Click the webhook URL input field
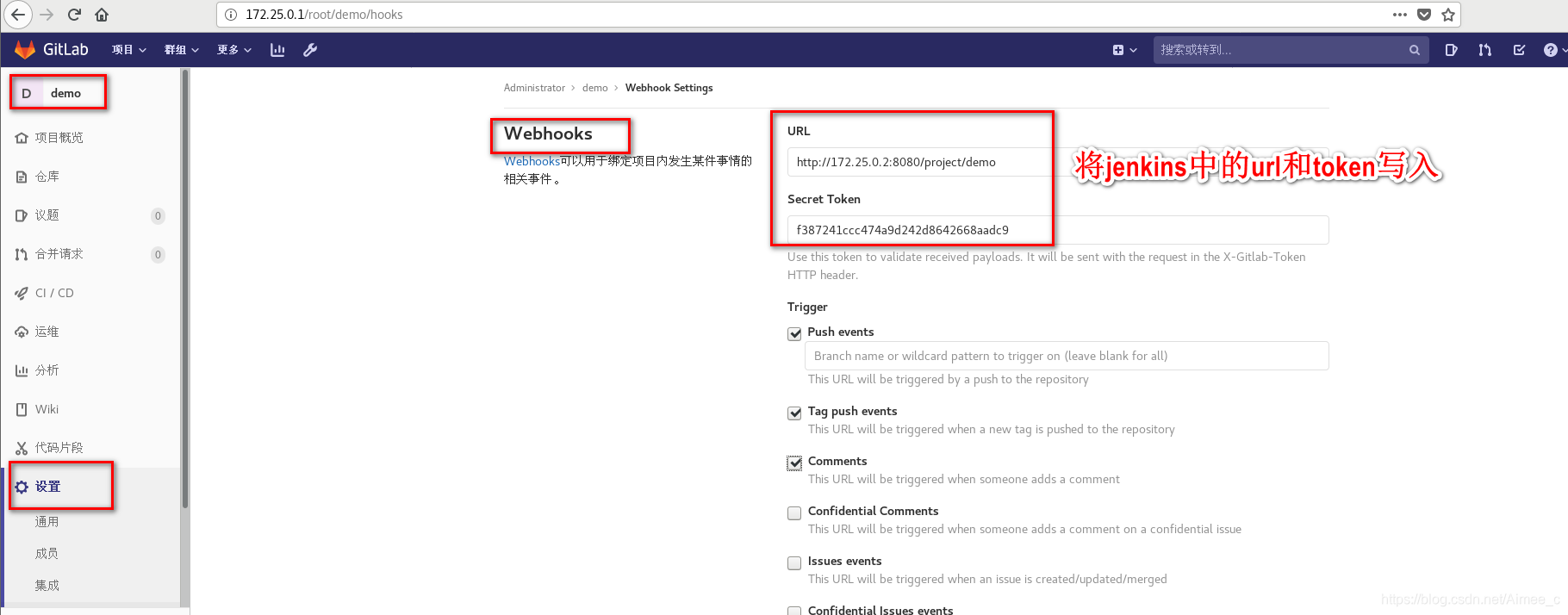 click(x=1058, y=162)
